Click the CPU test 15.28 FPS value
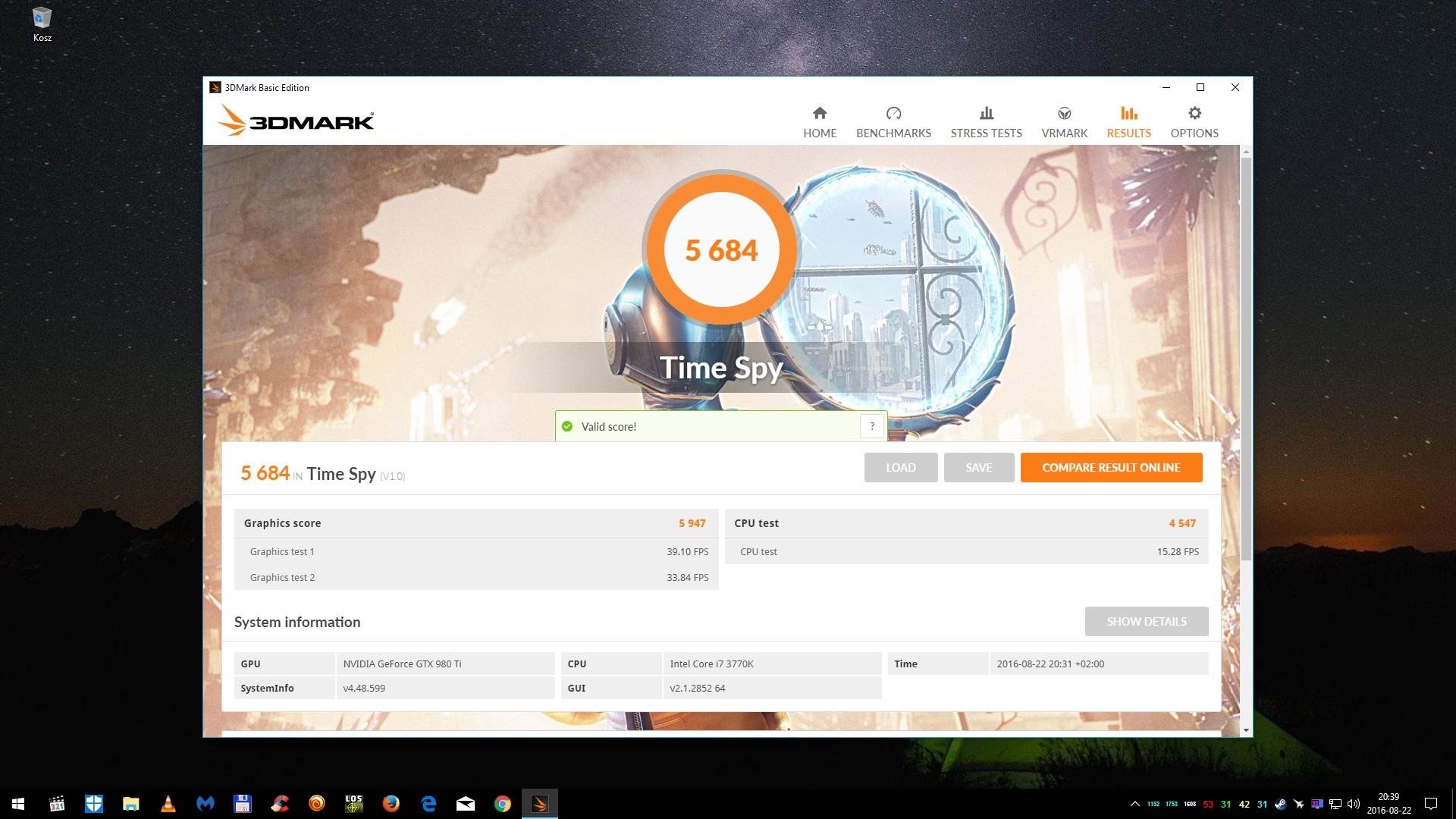The width and height of the screenshot is (1456, 819). [x=1178, y=551]
